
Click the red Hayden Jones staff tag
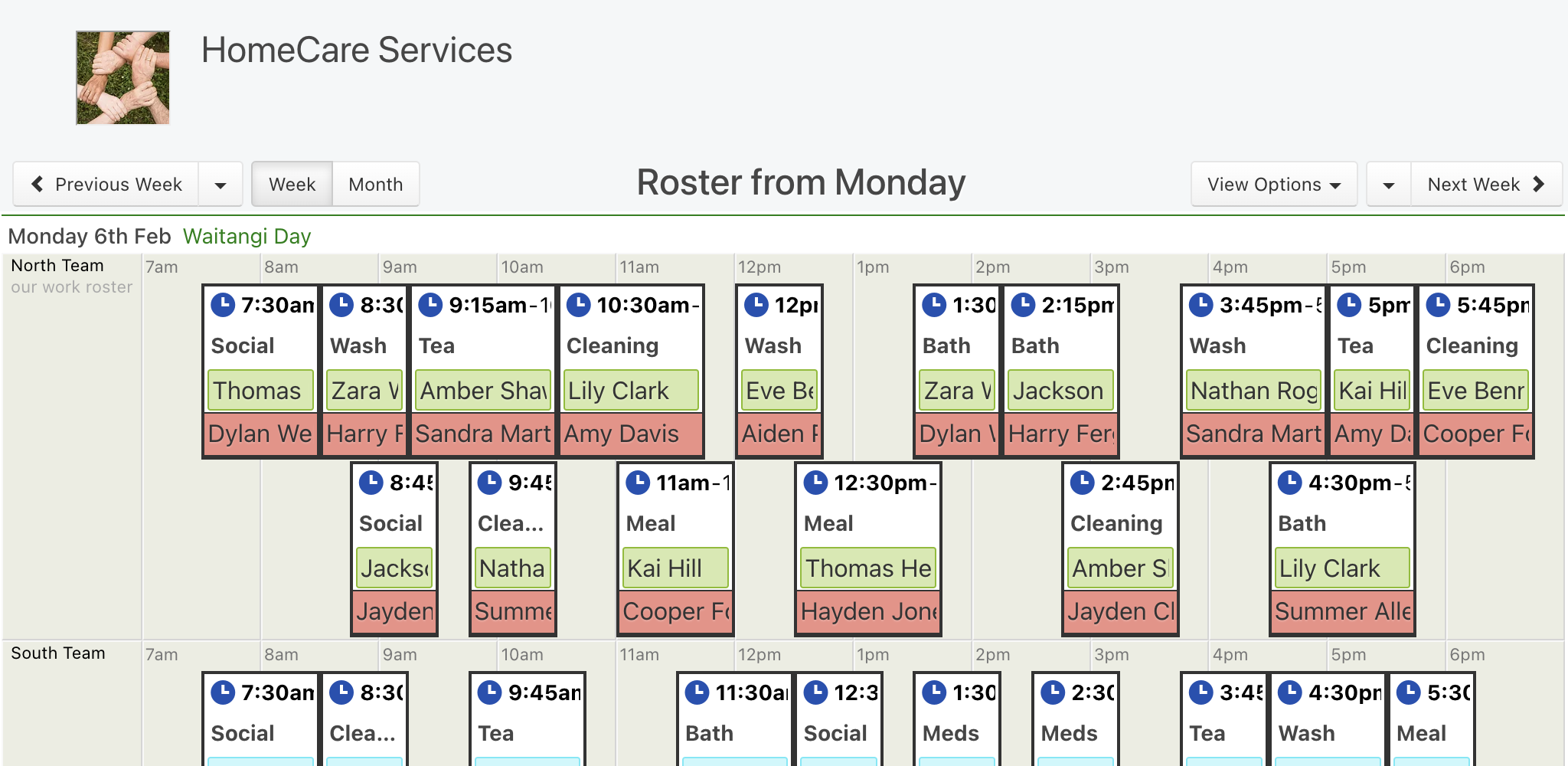[x=868, y=611]
